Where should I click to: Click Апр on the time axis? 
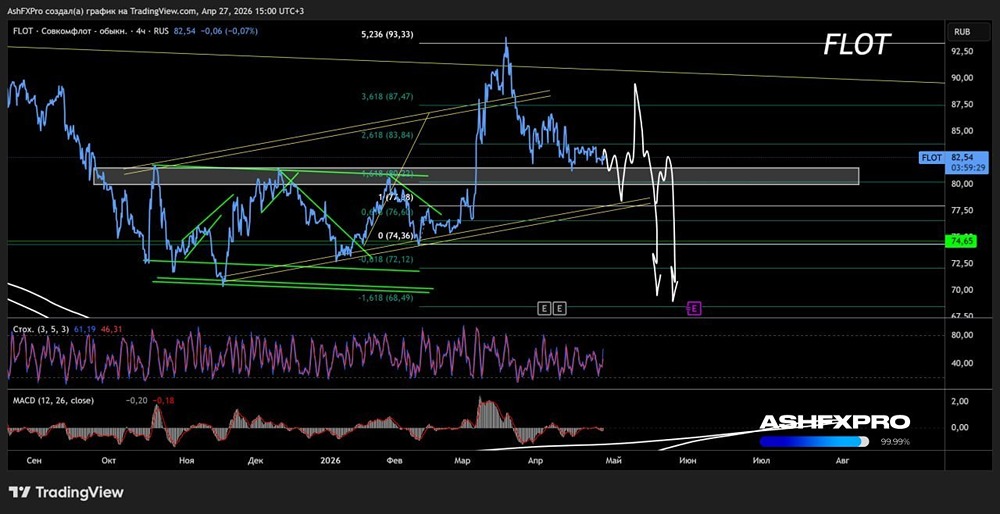(x=536, y=460)
